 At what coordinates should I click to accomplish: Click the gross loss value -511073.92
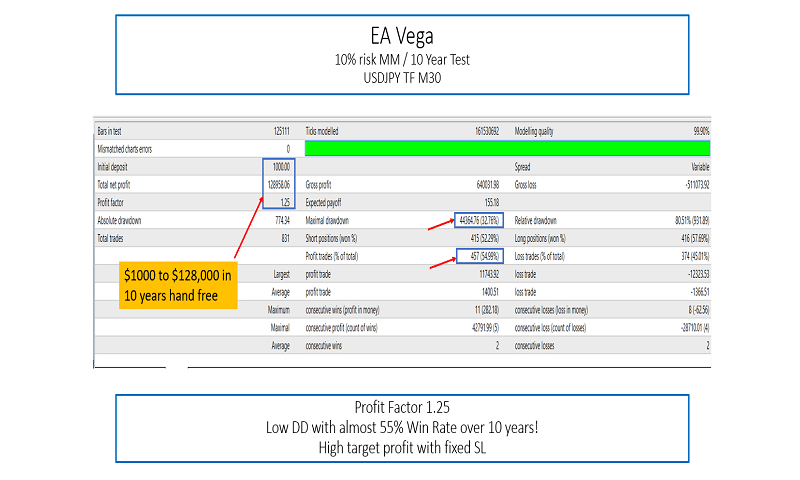[697, 185]
